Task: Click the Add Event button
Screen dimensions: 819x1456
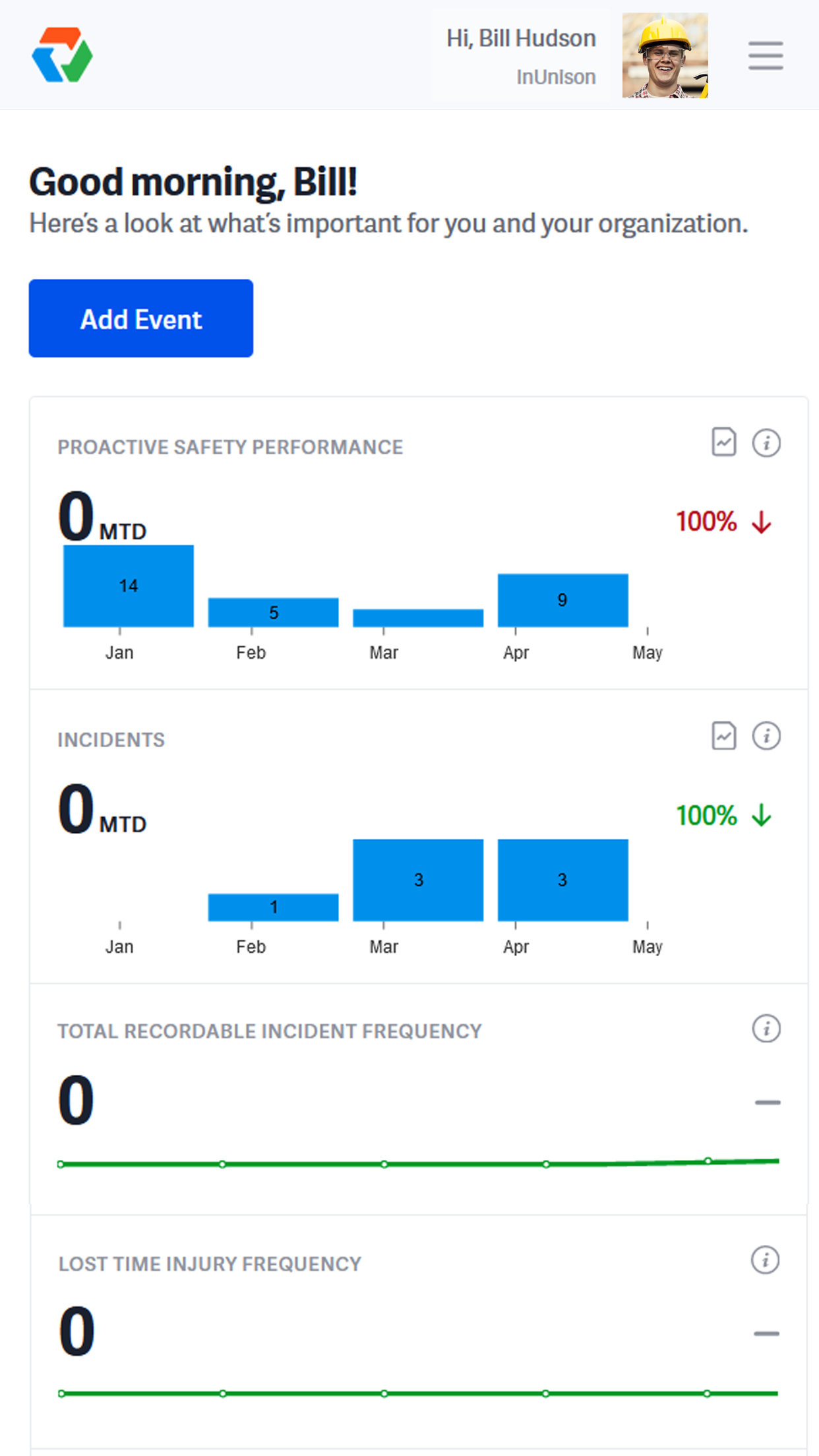Action: tap(140, 318)
